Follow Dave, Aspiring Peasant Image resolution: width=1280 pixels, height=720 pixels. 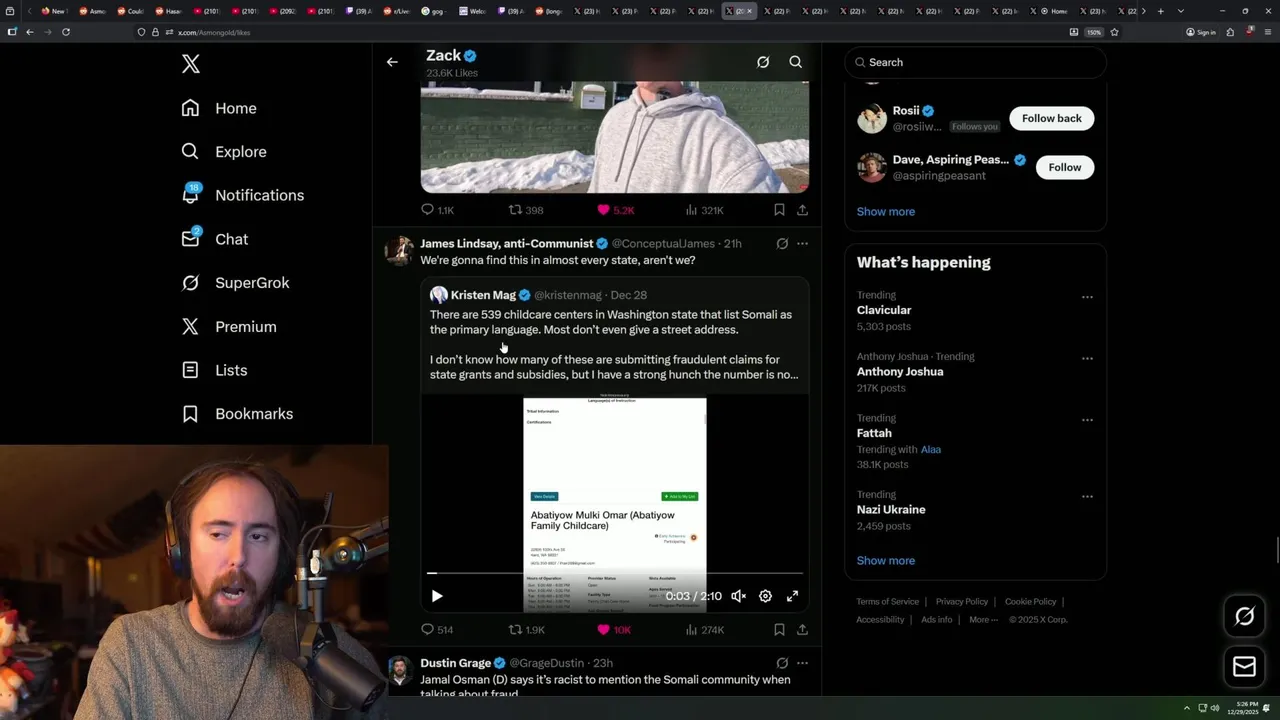coord(1065,167)
